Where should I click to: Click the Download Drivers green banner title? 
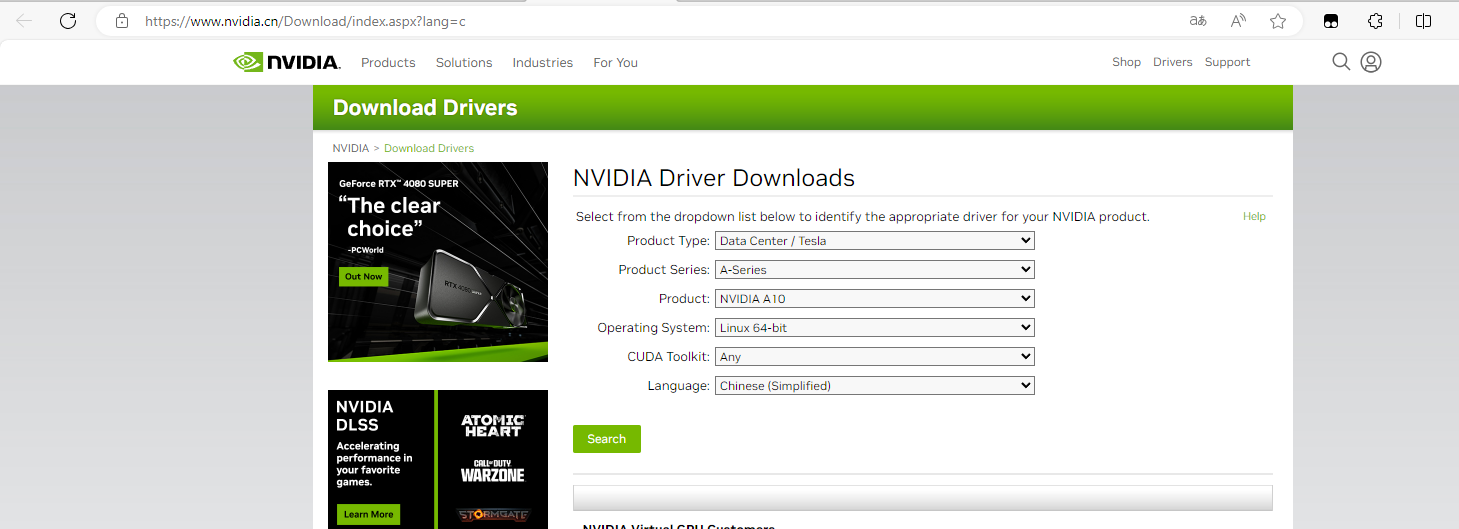[425, 108]
